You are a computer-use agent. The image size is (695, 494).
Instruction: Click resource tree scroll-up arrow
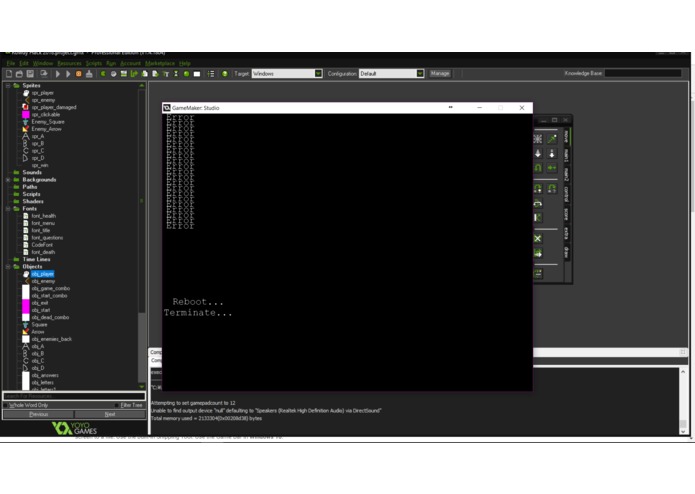tap(142, 86)
